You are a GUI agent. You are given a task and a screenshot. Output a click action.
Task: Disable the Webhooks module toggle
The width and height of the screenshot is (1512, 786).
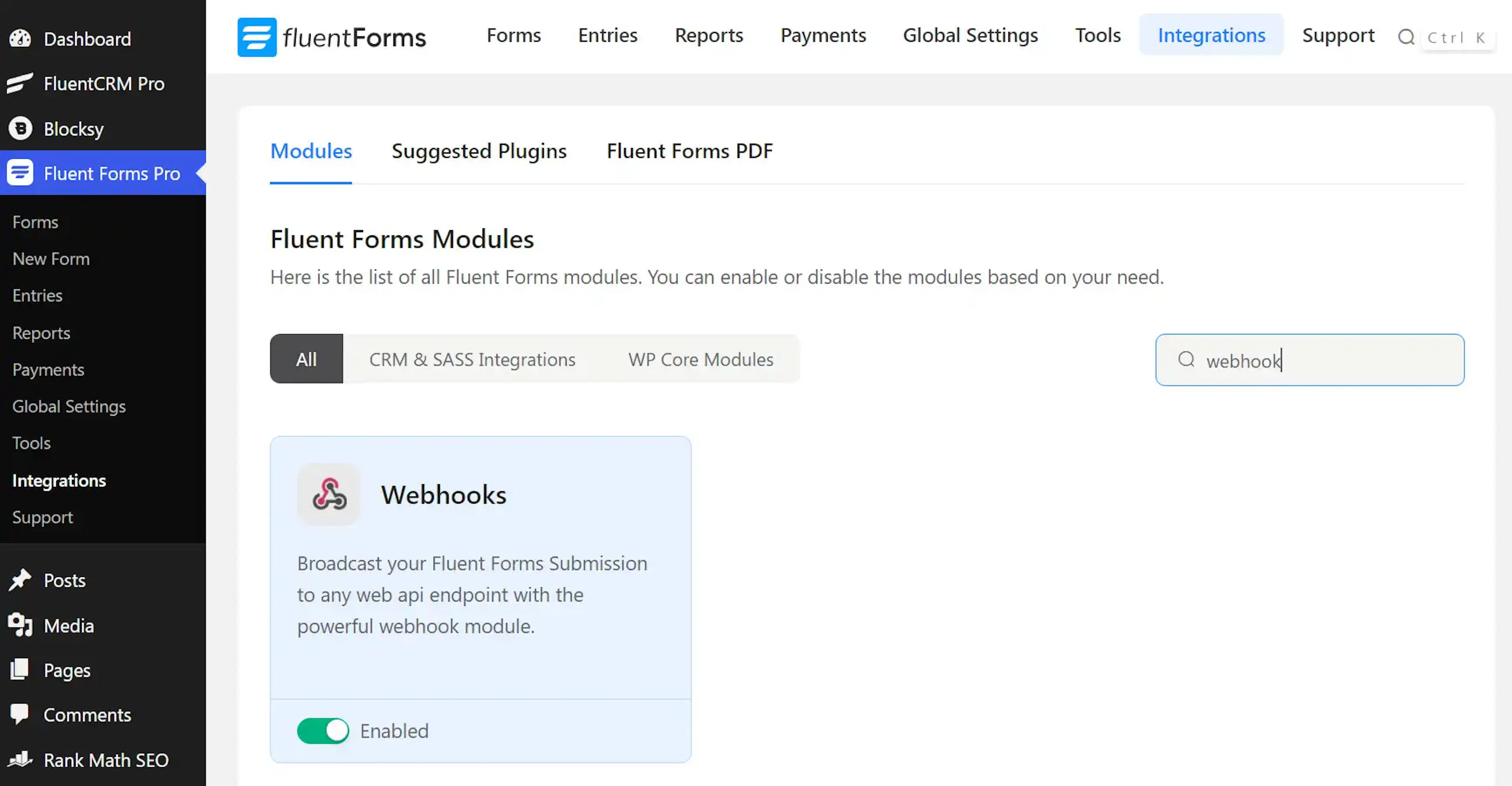pyautogui.click(x=323, y=731)
